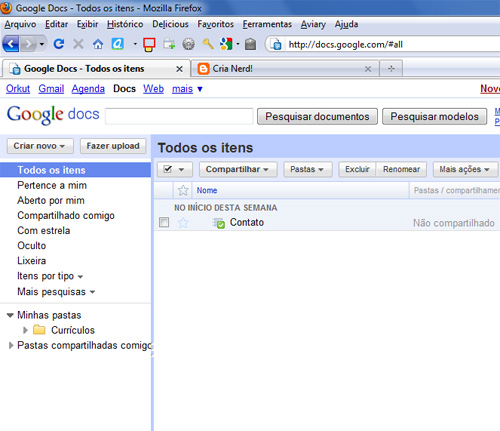Expand Pastas compartilhadas comigo
This screenshot has height=431, width=500.
click(x=11, y=345)
